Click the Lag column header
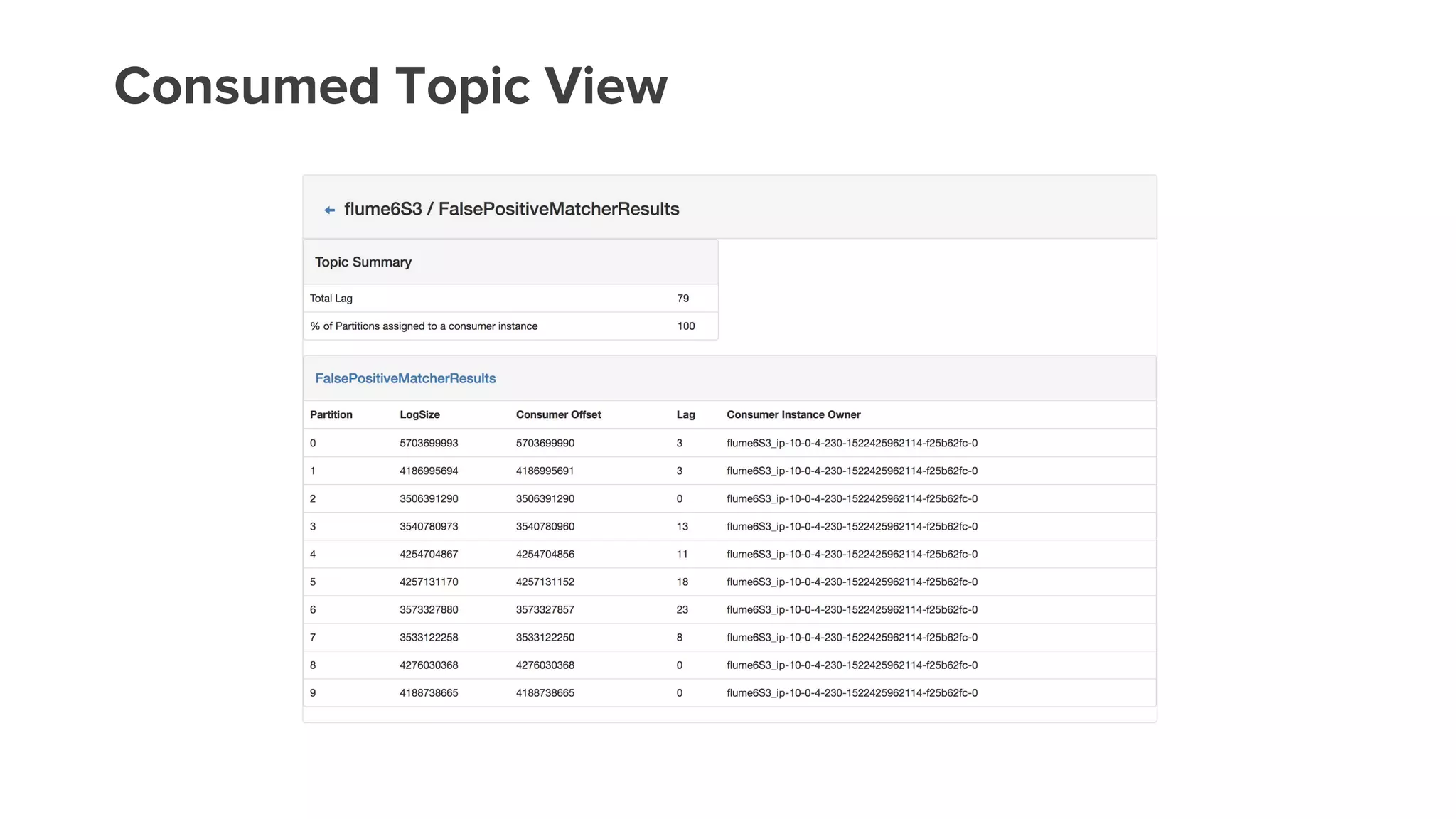The width and height of the screenshot is (1456, 819). (685, 414)
